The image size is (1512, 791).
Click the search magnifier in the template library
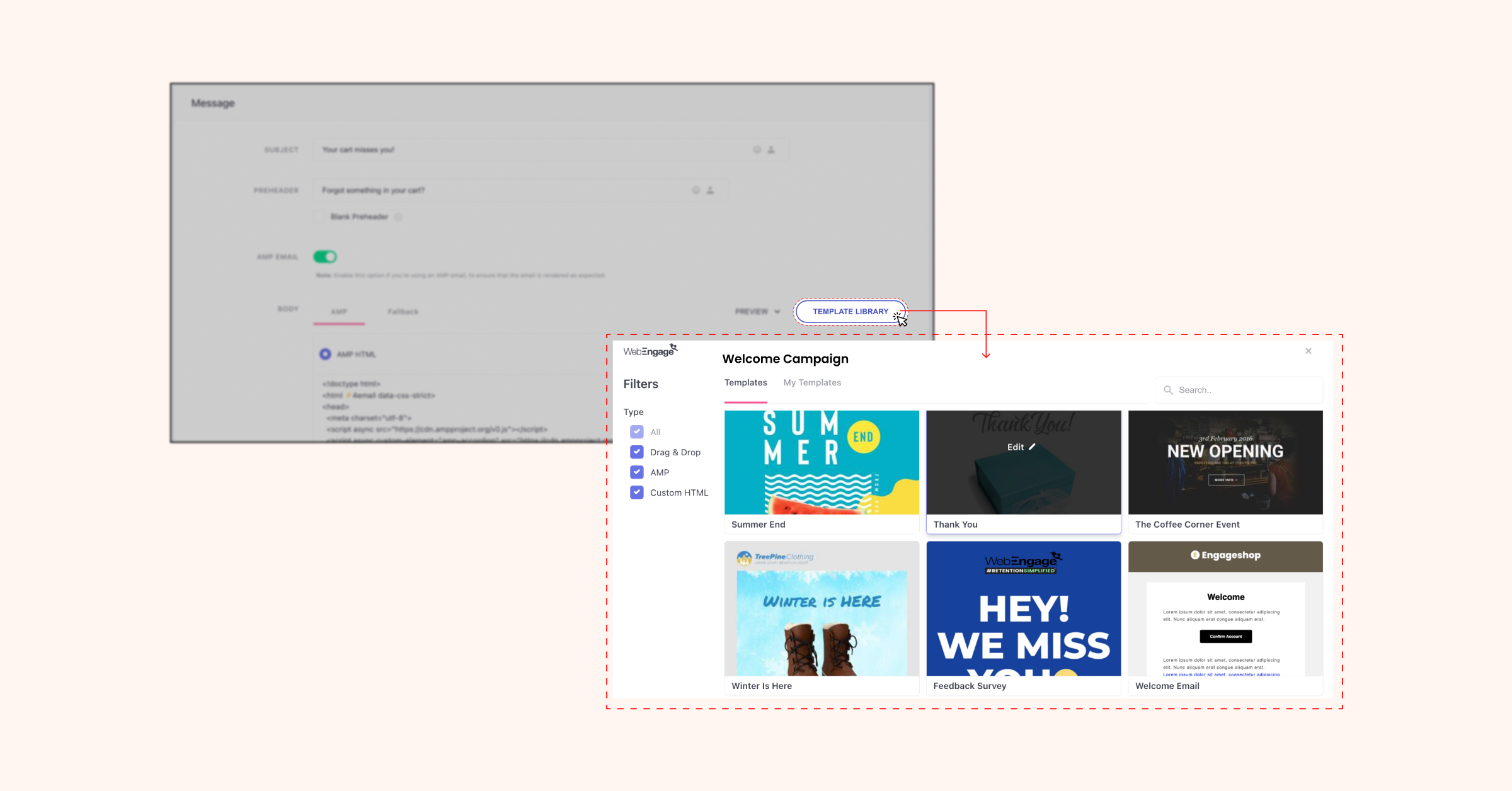1169,390
